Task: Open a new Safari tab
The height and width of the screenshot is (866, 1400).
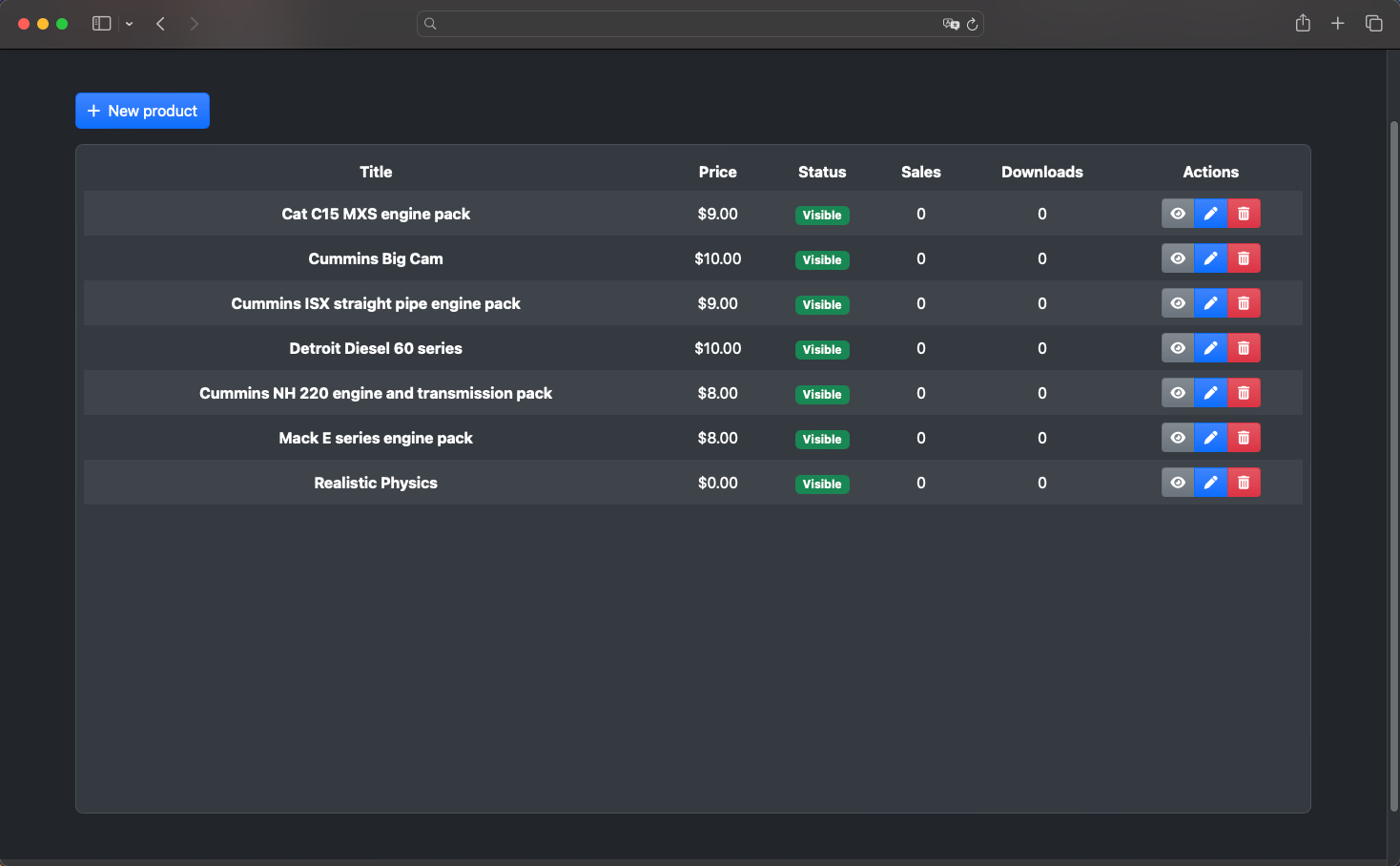Action: pos(1338,23)
